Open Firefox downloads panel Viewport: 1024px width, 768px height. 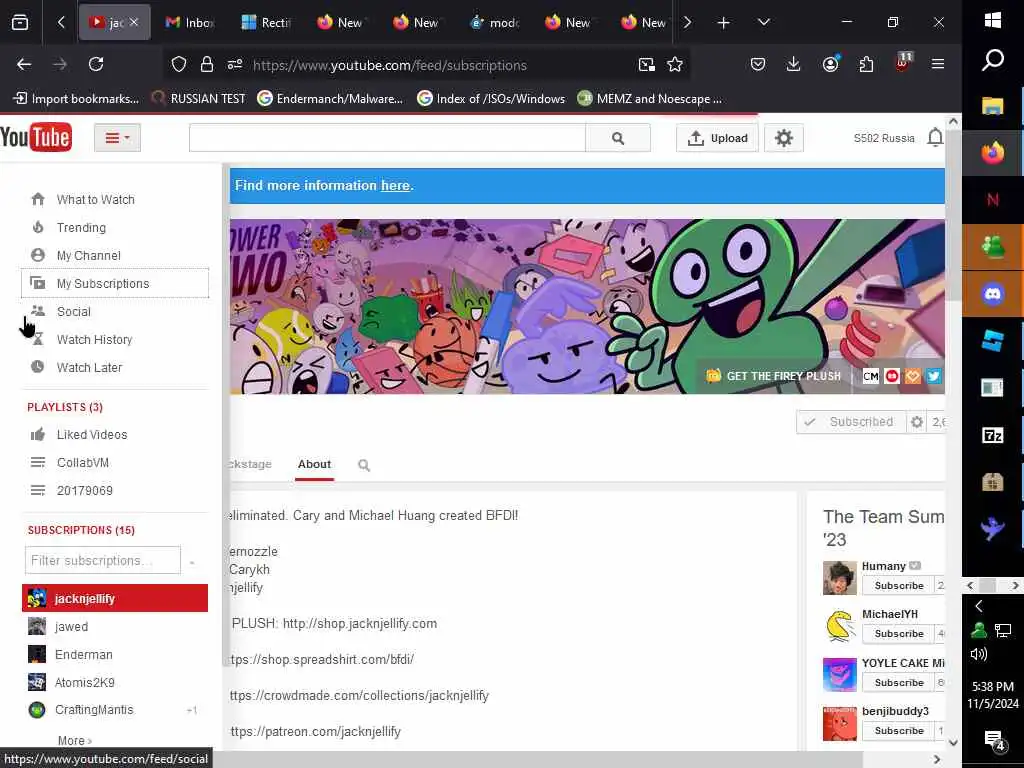coord(793,64)
